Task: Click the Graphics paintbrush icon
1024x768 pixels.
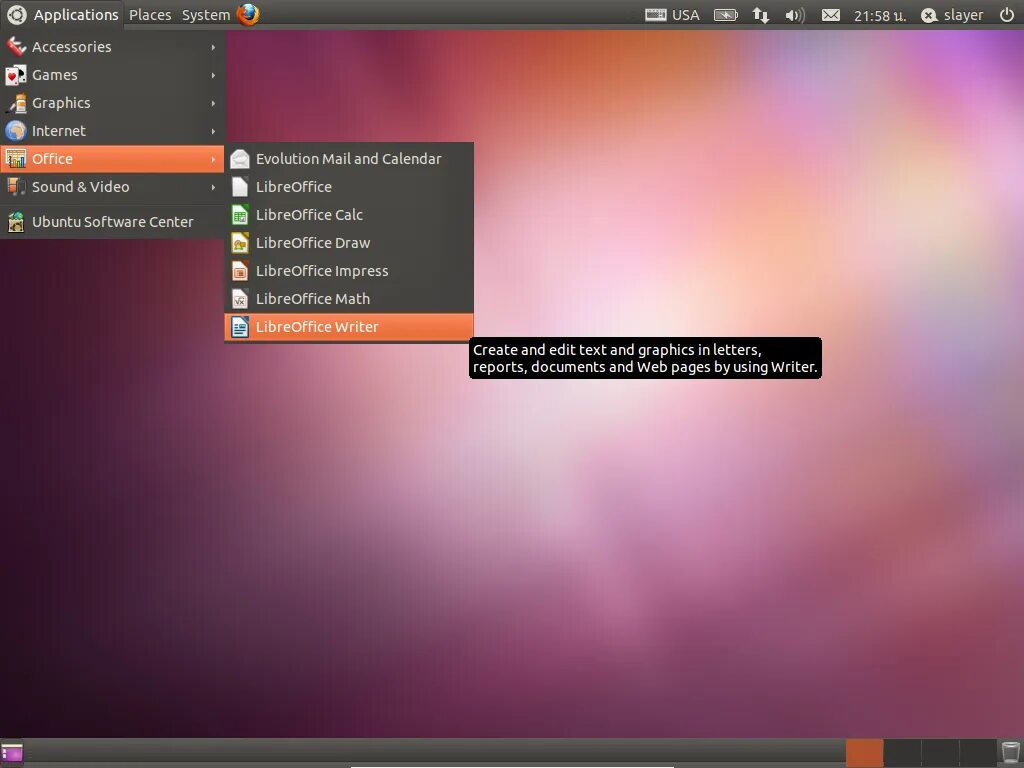Action: [x=16, y=103]
